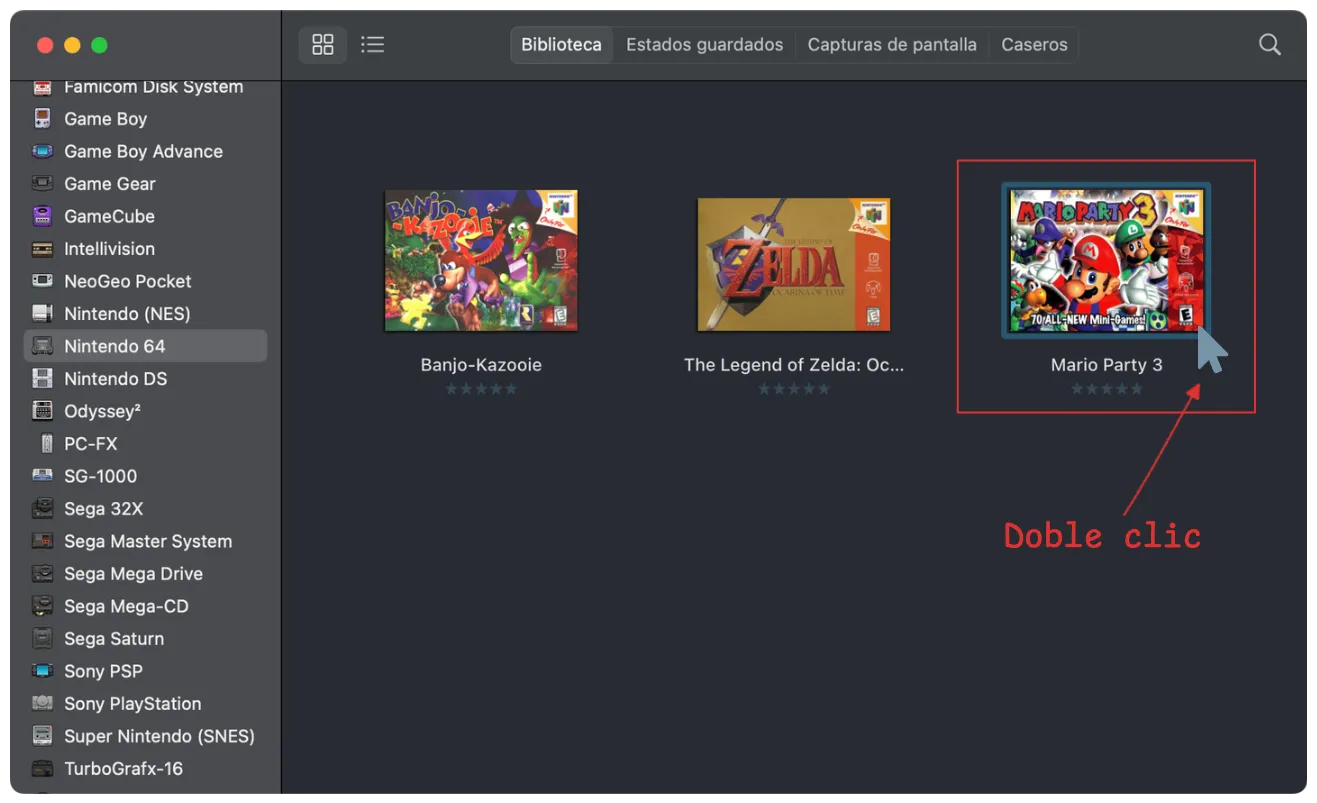This screenshot has height=803, width=1317.
Task: Select the Odyssey² console icon
Action: (43, 411)
